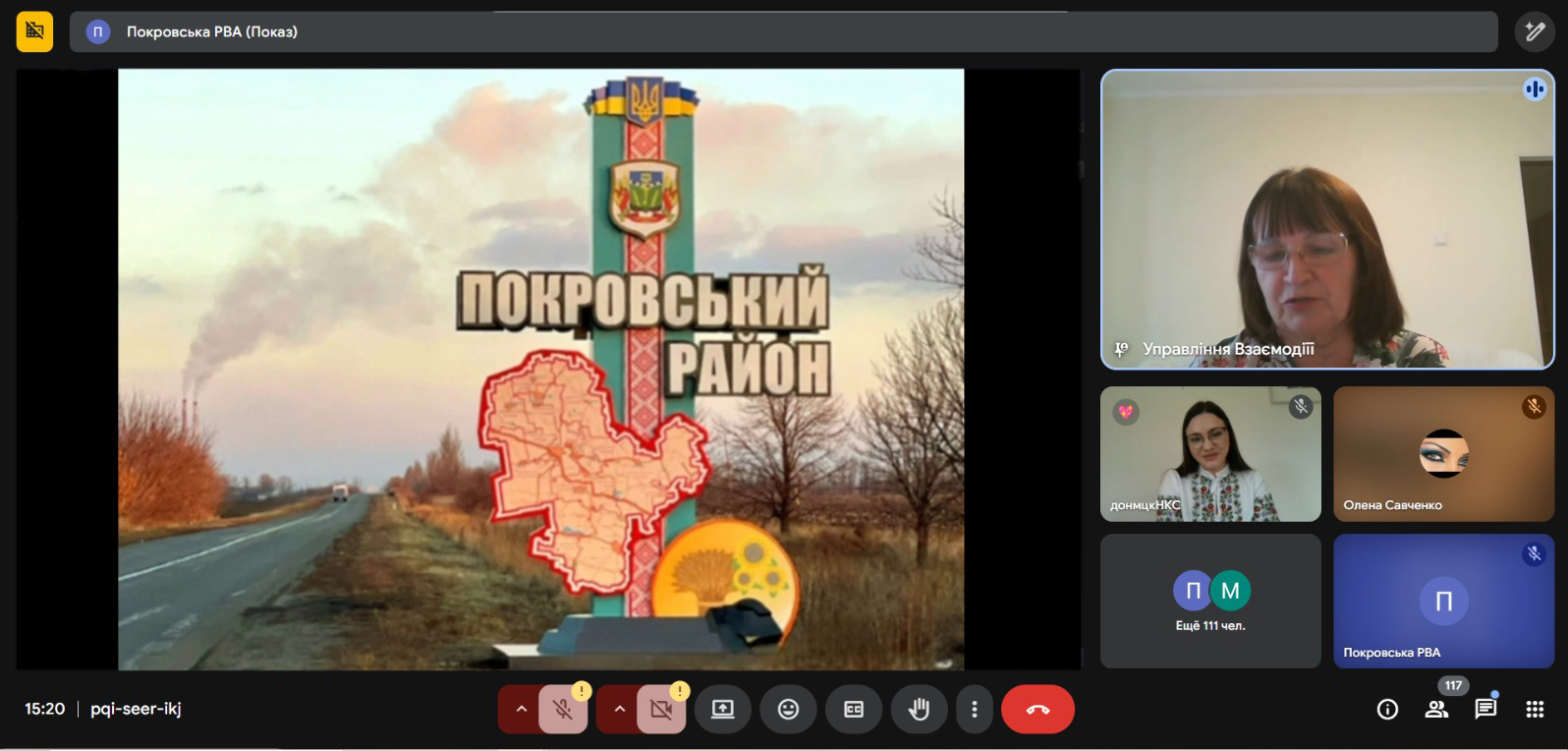Open the activities grid icon

click(x=1535, y=710)
